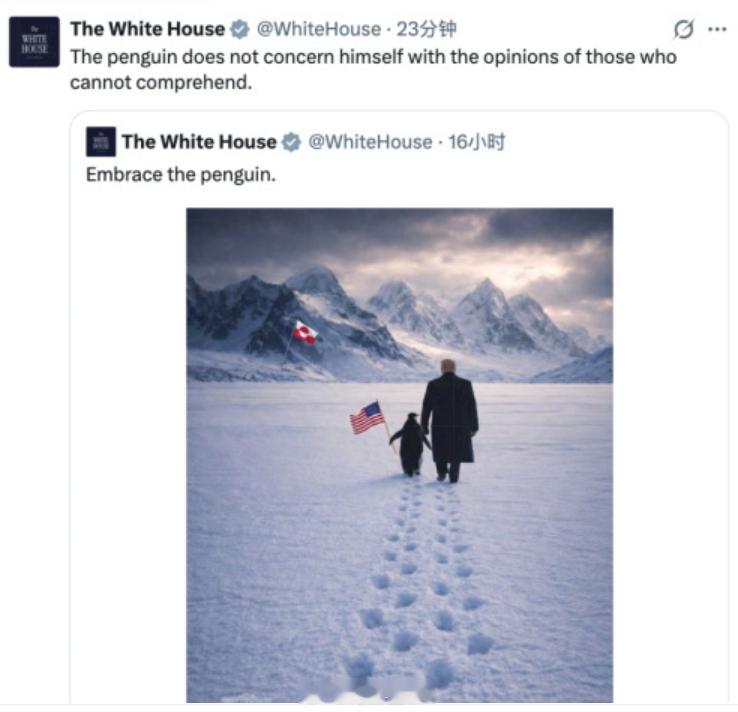Open the penguin and man snow image
Image resolution: width=738 pixels, height=712 pixels.
point(400,455)
